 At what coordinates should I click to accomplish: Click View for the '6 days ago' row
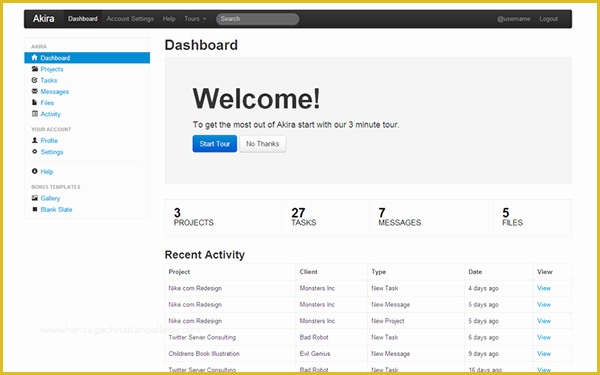[x=544, y=337]
